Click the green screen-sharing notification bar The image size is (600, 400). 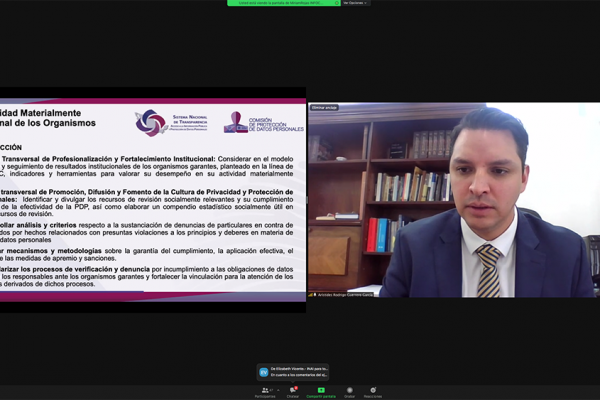(x=284, y=3)
